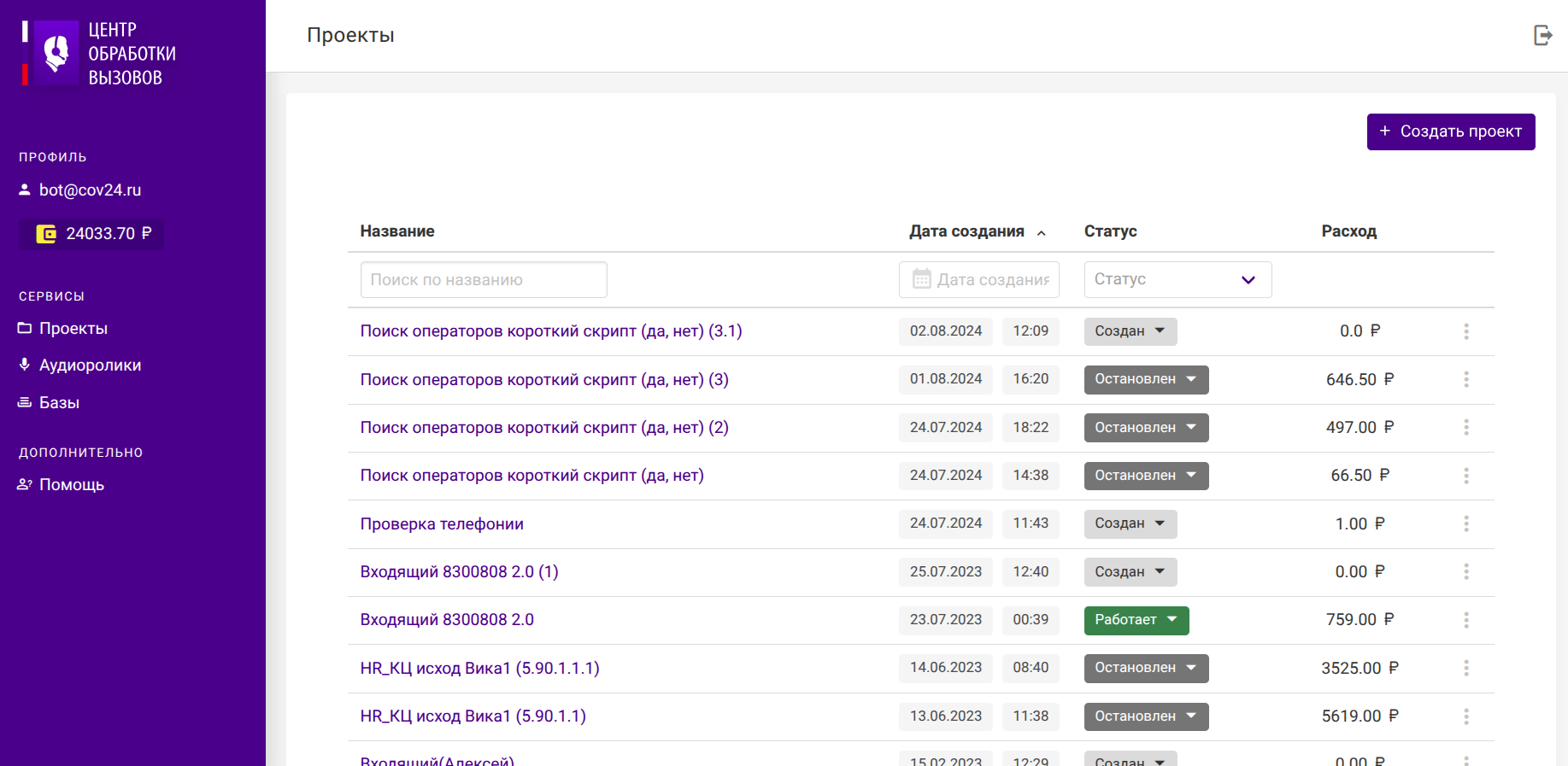Click the calendar icon in date filter
The height and width of the screenshot is (766, 1568).
(921, 279)
